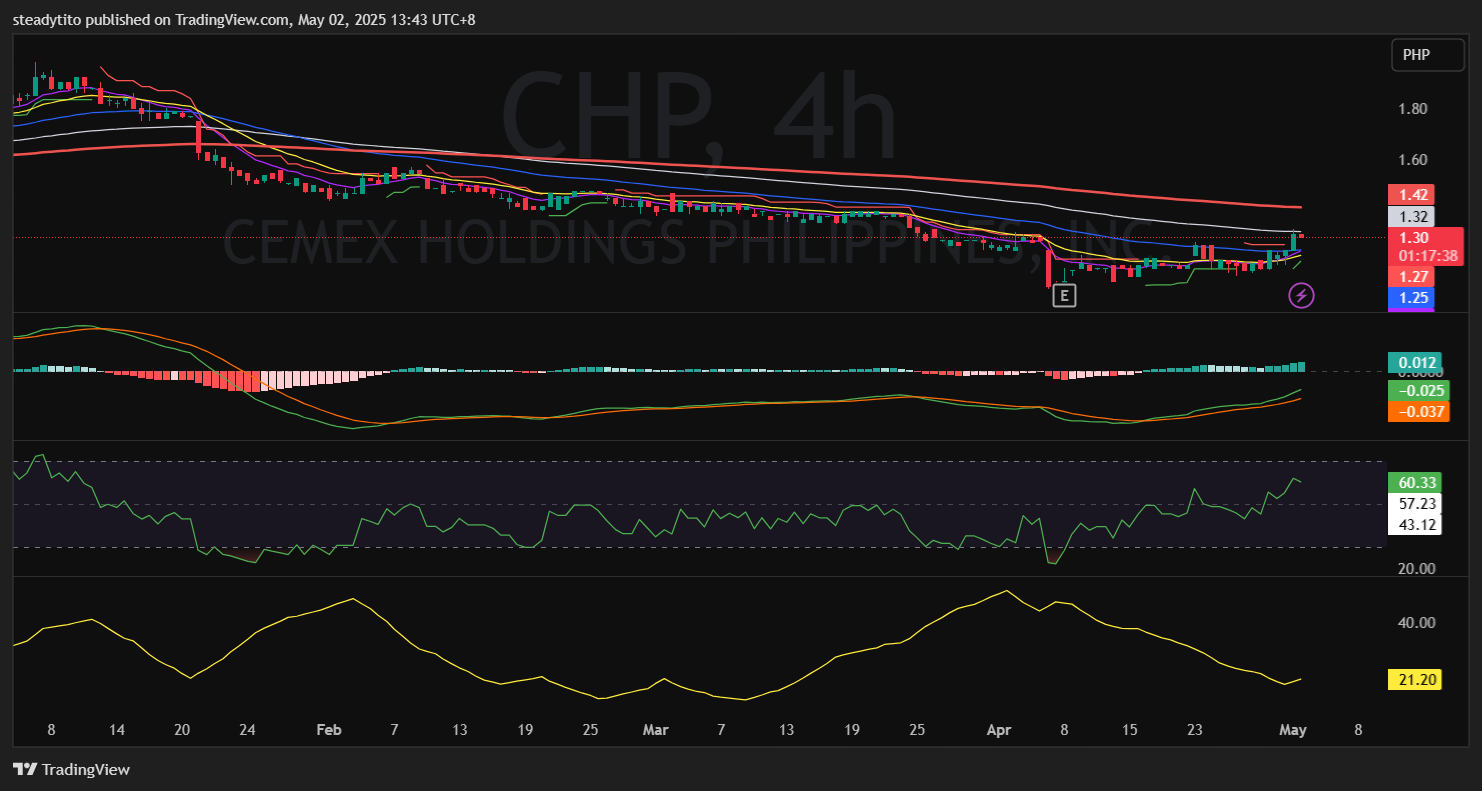Screen dimensions: 1482x791
Task: Click the 1.80 price axis label
Action: pyautogui.click(x=1413, y=109)
